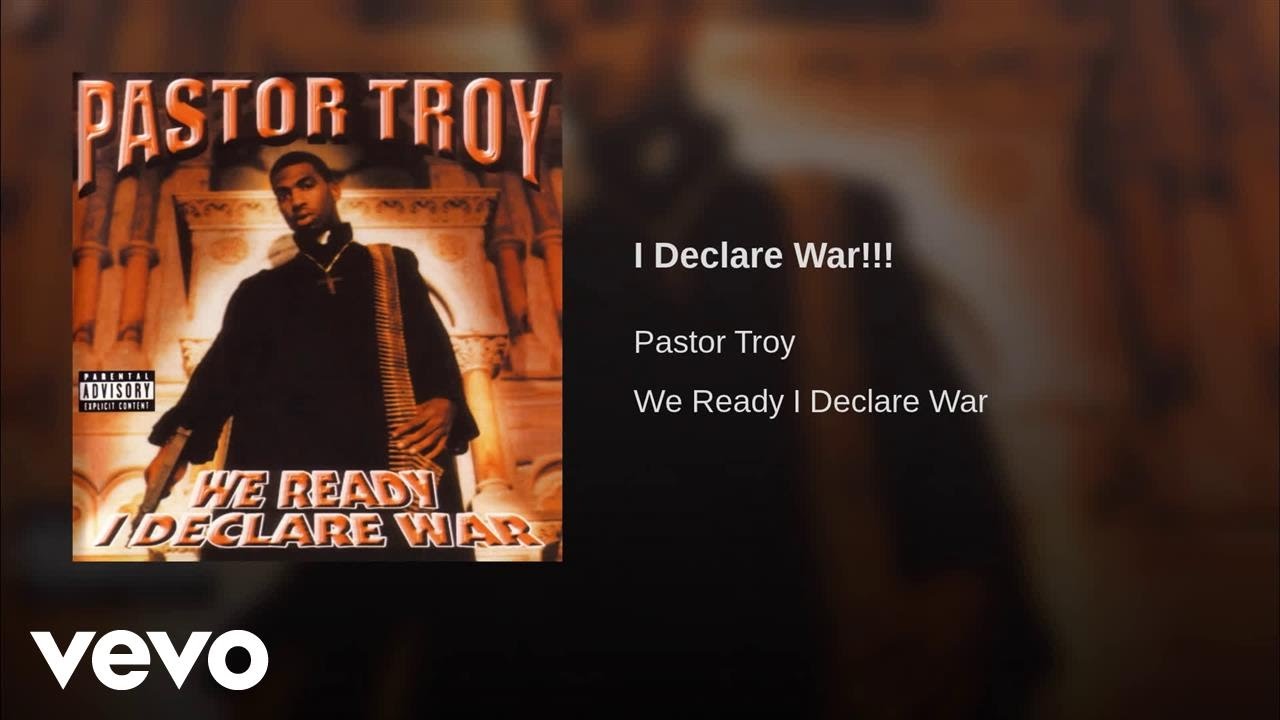
Task: Click the letter V in vevo logo
Action: [64, 661]
